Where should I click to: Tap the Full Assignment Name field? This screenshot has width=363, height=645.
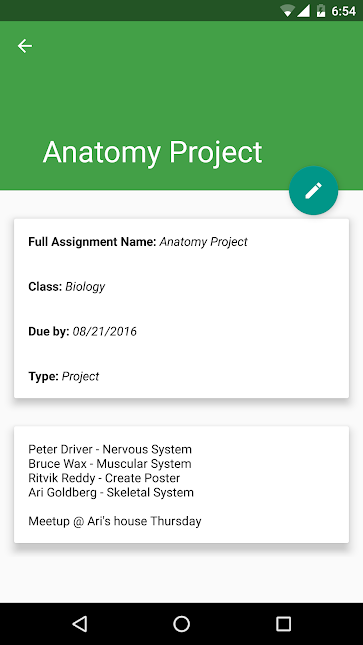(x=138, y=242)
